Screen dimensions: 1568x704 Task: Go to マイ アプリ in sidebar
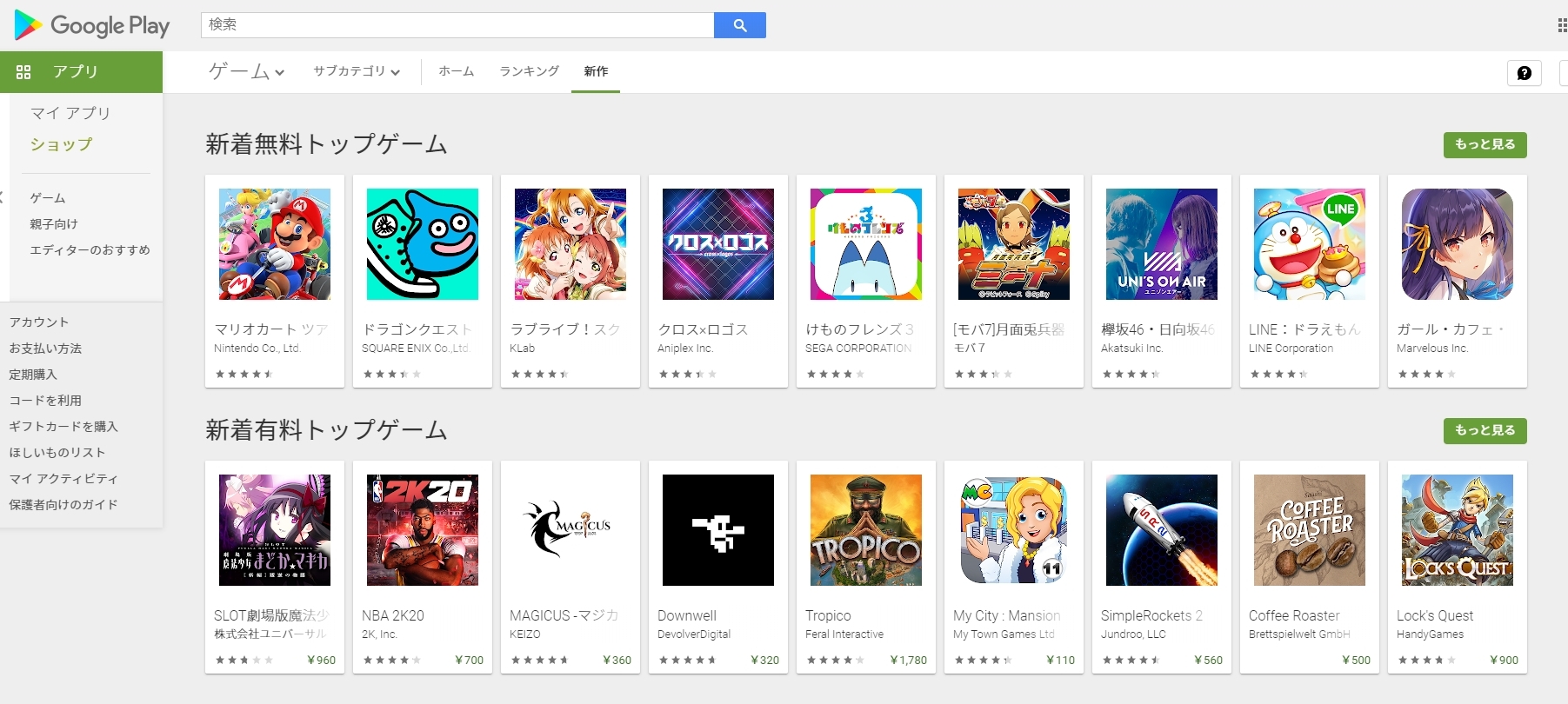(70, 113)
